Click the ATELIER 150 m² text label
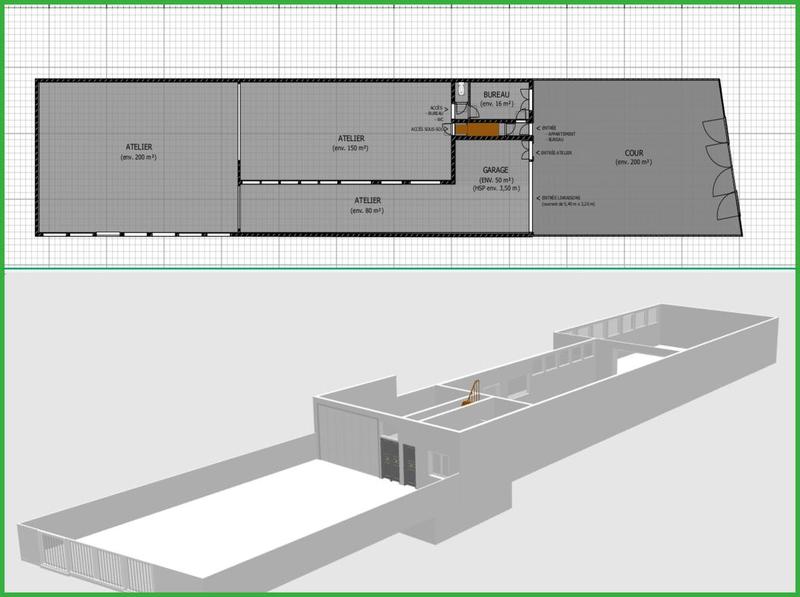800x597 pixels. point(352,140)
